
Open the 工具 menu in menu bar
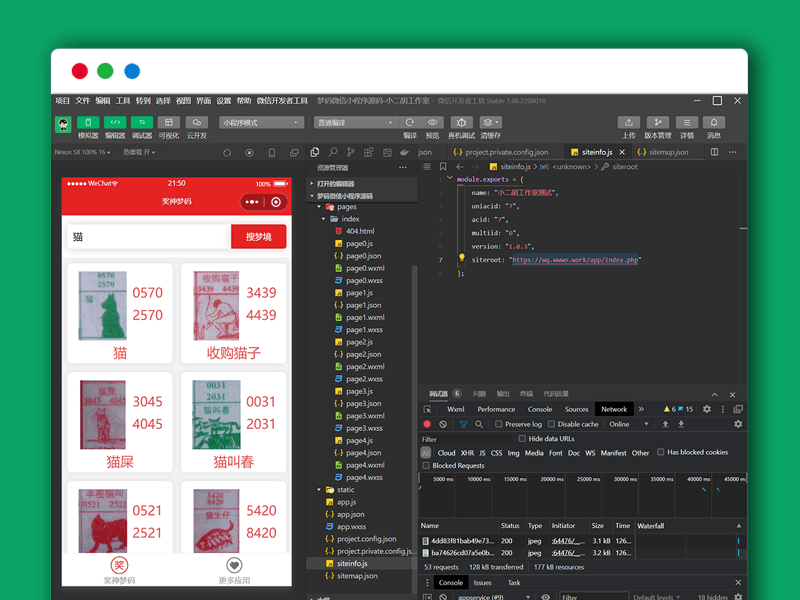[x=123, y=101]
